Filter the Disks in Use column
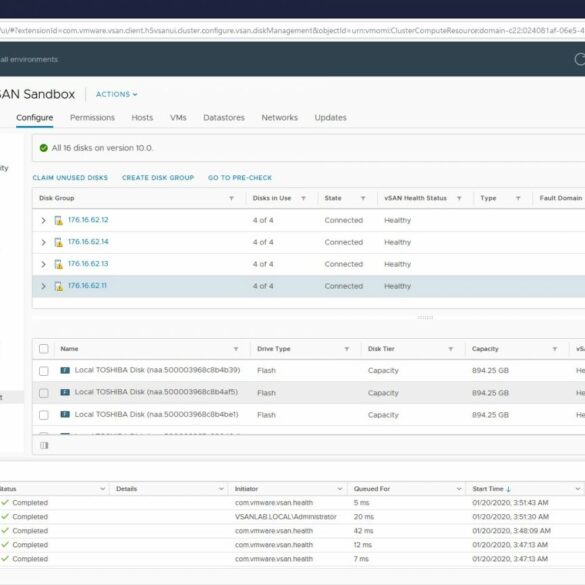This screenshot has height=585, width=585. 303,198
